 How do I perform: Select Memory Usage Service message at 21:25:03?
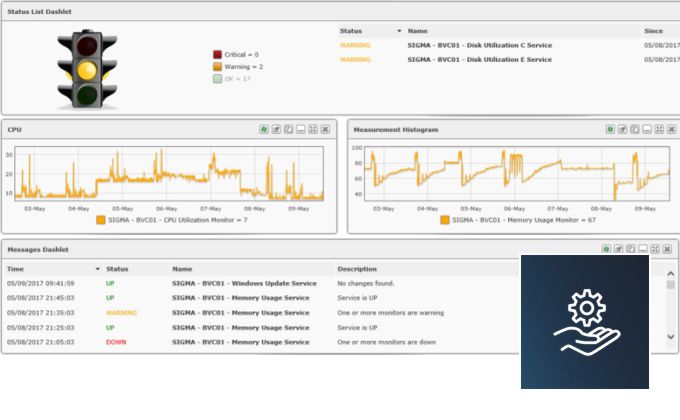(241, 328)
